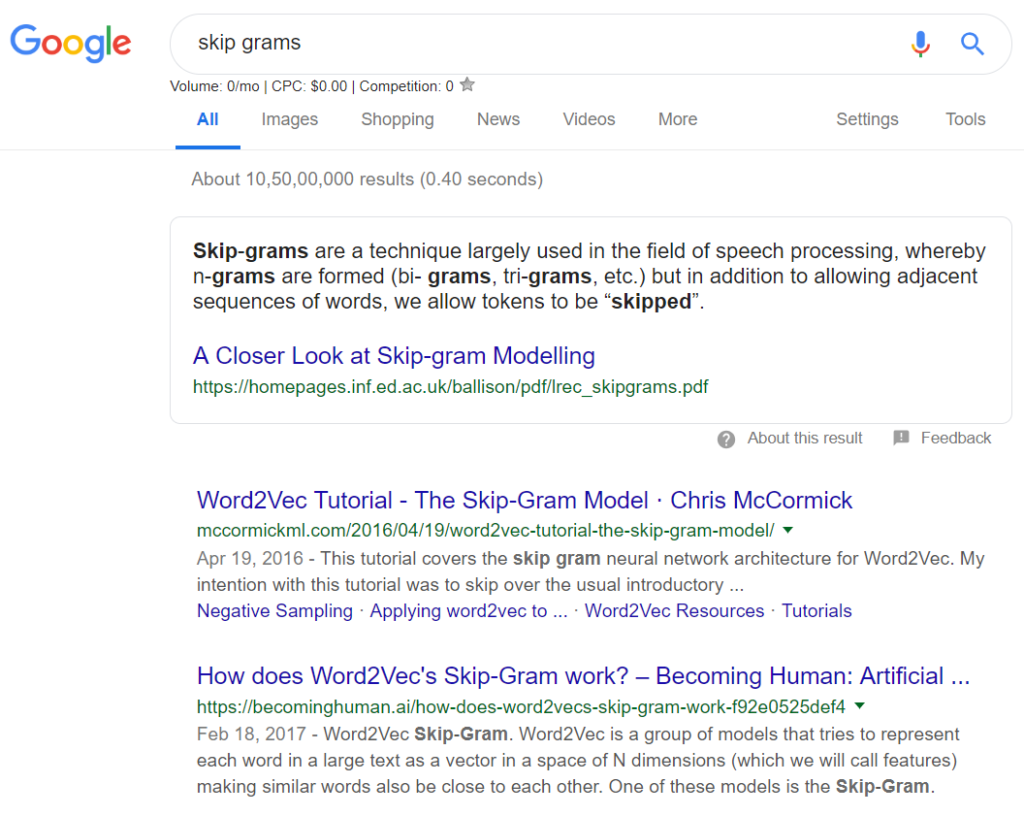Image resolution: width=1024 pixels, height=816 pixels.
Task: Click the question mark icon beside About this result
Action: pos(726,439)
